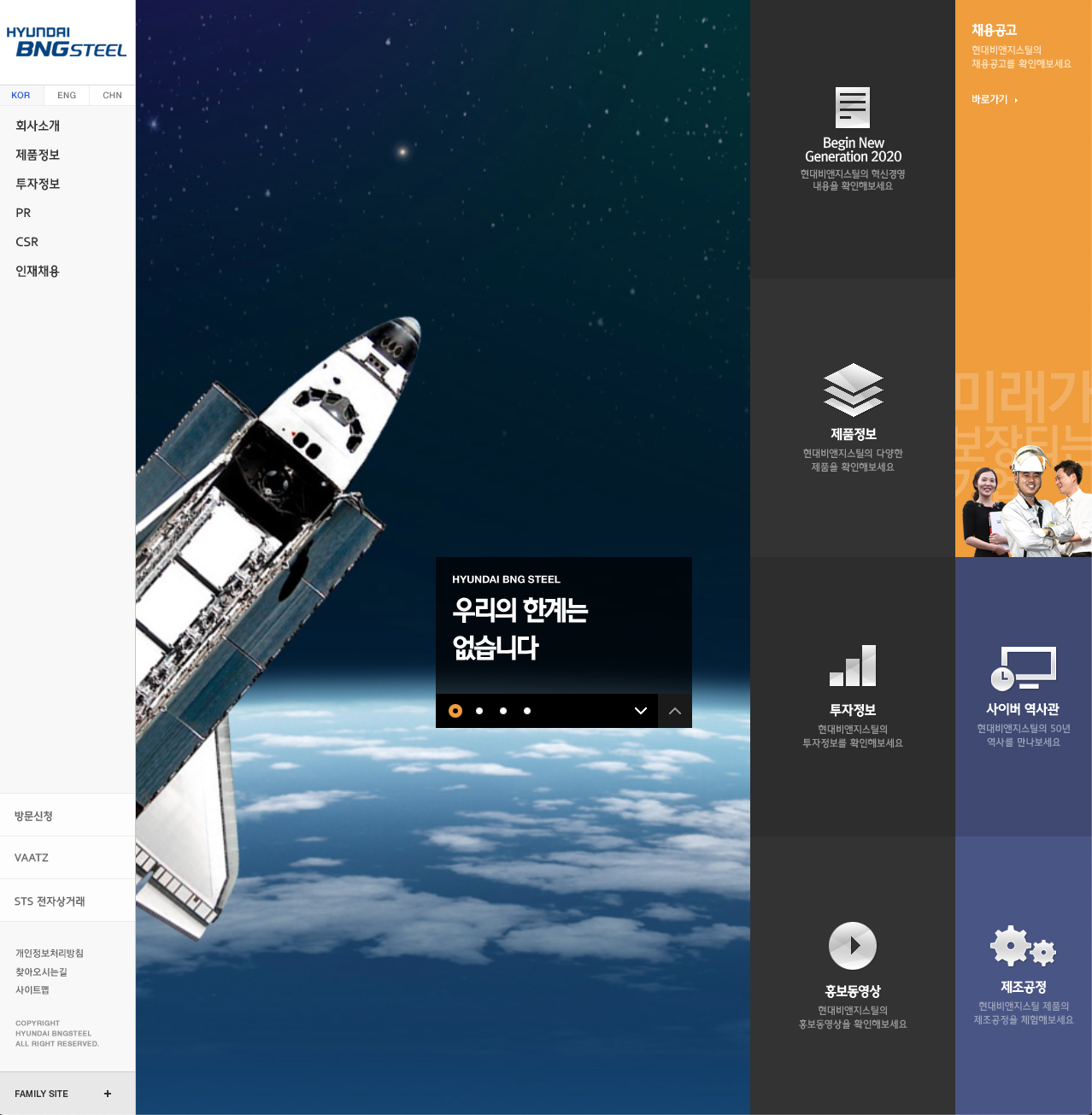The width and height of the screenshot is (1092, 1115).
Task: Click the stacked layers 제품정보 icon
Action: pyautogui.click(x=853, y=390)
